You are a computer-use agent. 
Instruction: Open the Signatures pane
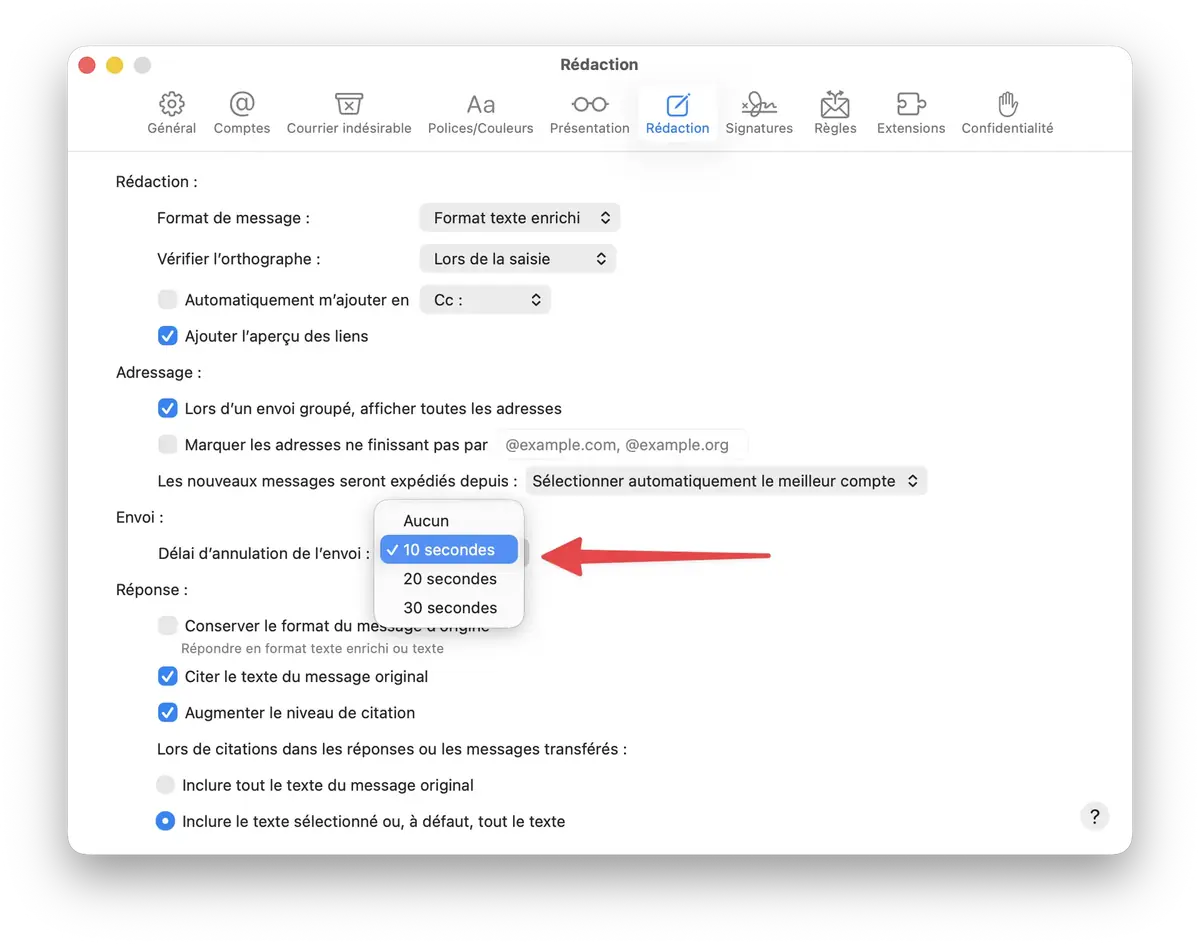point(759,112)
